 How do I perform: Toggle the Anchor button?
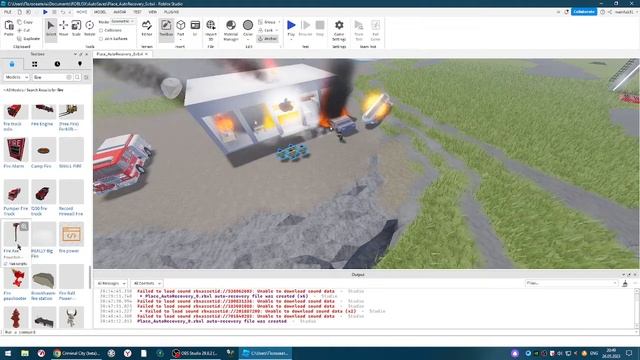point(268,39)
